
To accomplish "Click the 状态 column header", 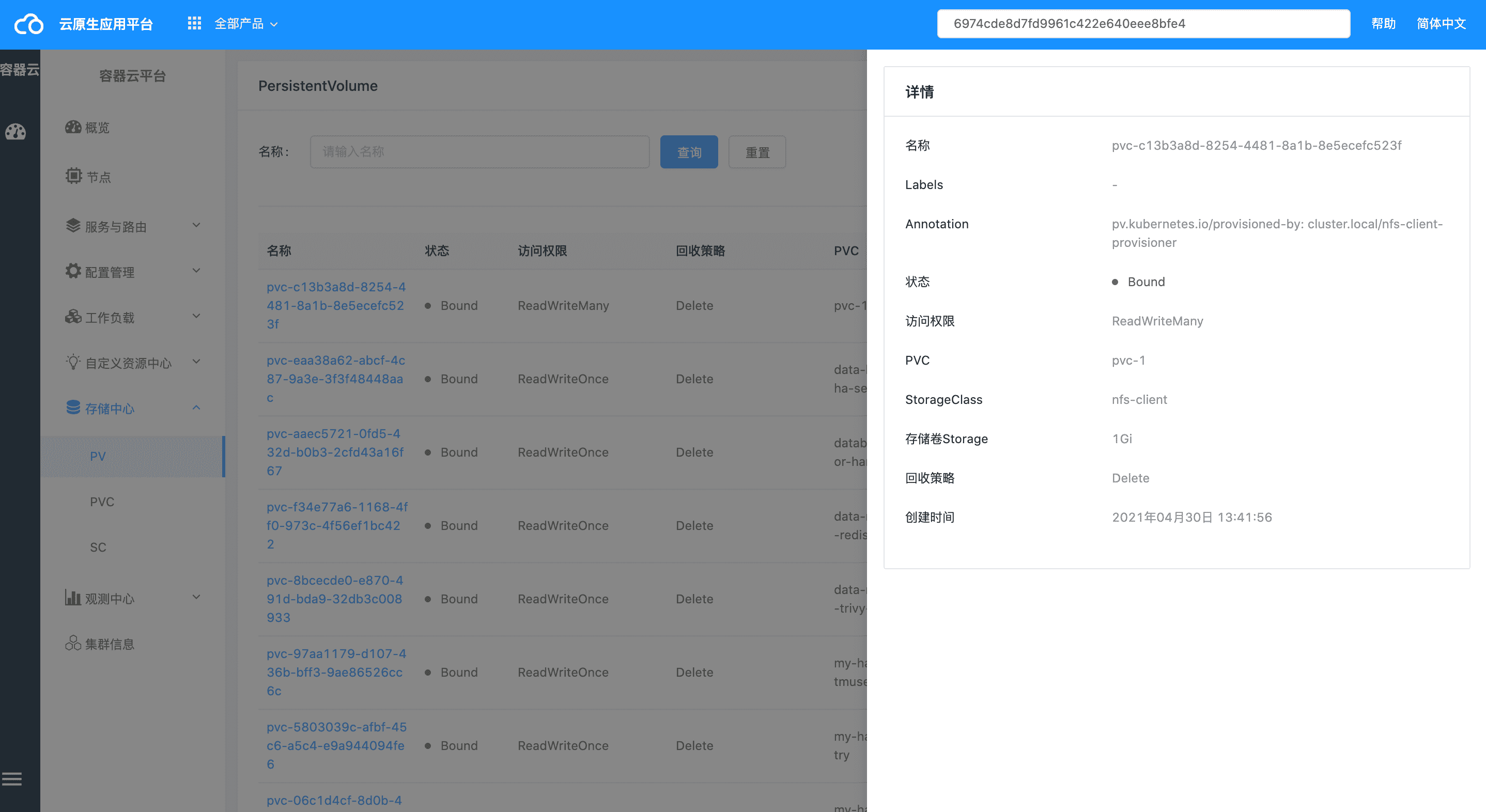I will (437, 251).
